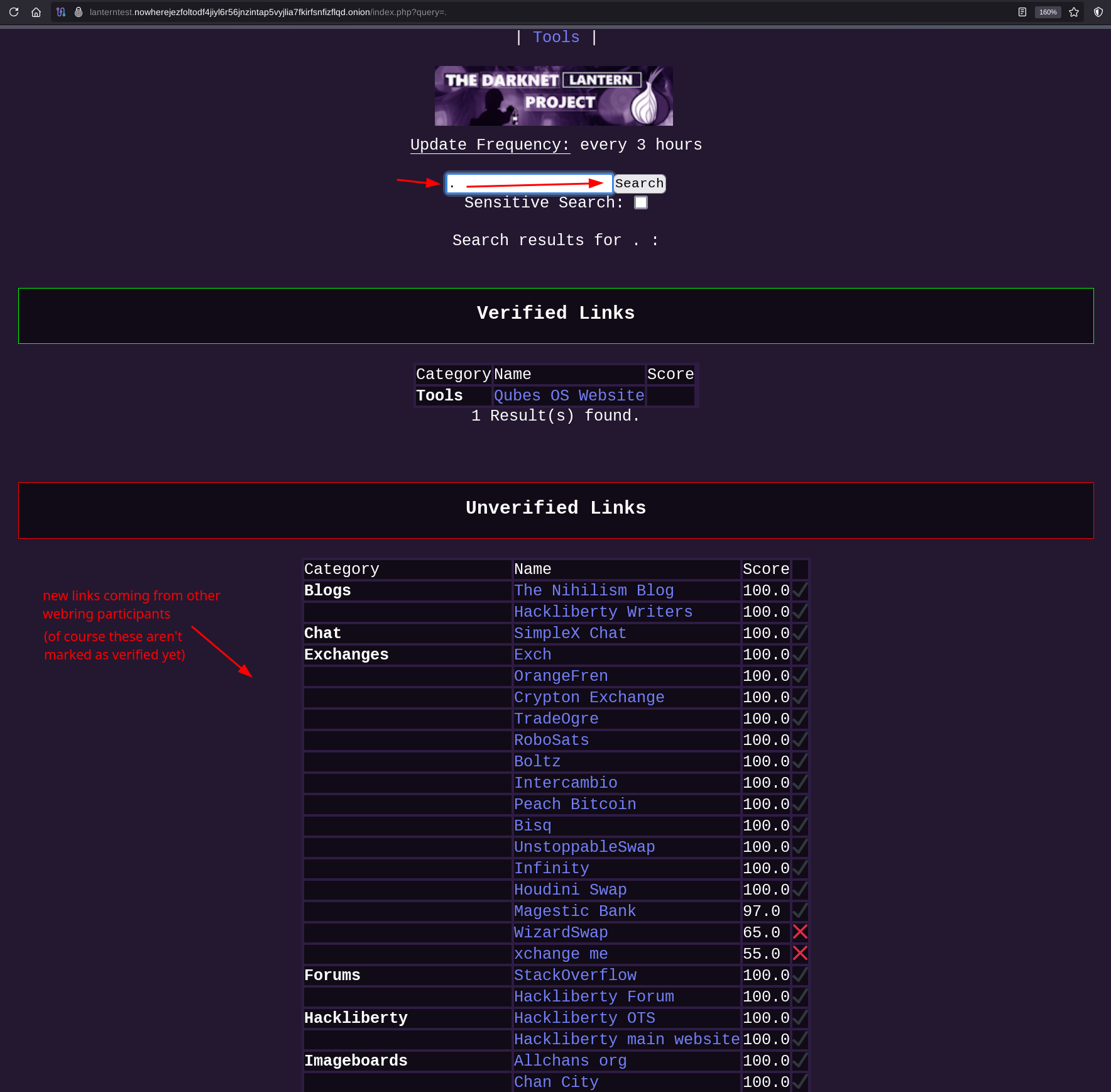Screen dimensions: 1111x1092
Task: Click the Unverified Links section heading
Action: [555, 508]
